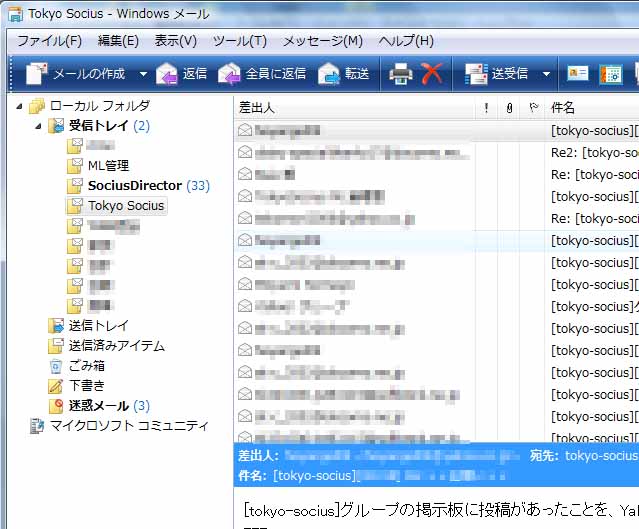The width and height of the screenshot is (639, 529).
Task: Click the マイクロソフト コミュニティ icon
Action: coord(37,426)
